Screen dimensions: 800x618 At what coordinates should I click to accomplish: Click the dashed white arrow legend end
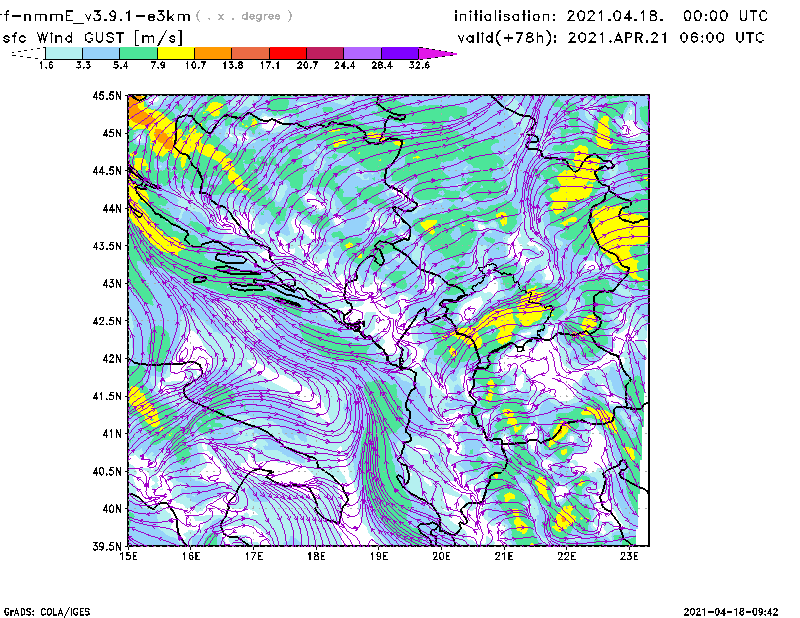[x=28, y=53]
